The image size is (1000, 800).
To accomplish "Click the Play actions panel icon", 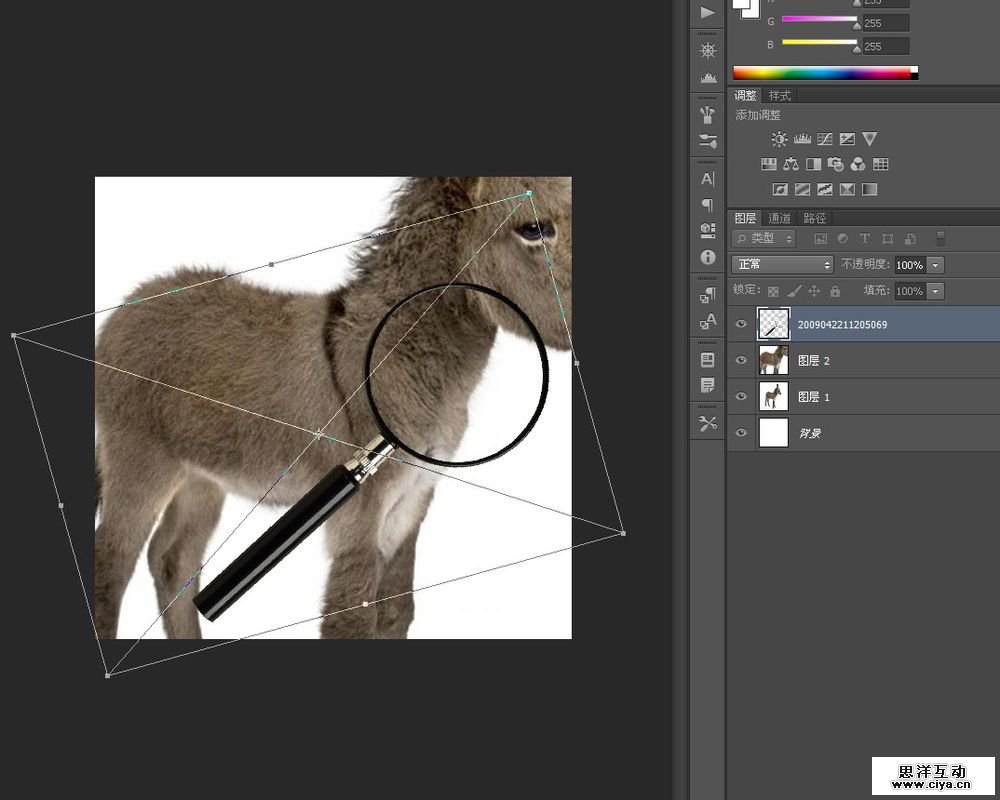I will click(708, 12).
